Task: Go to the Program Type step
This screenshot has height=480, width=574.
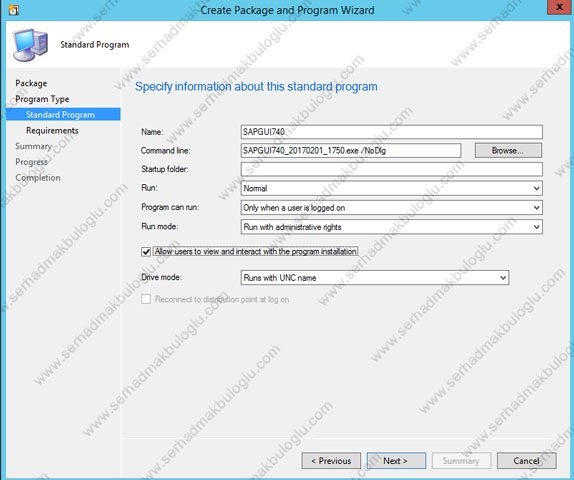Action: 42,99
